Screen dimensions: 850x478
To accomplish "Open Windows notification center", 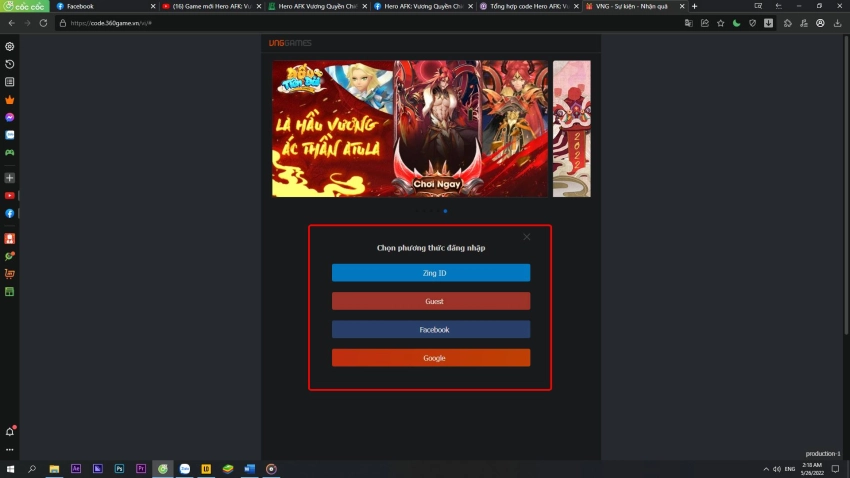I will pyautogui.click(x=835, y=469).
